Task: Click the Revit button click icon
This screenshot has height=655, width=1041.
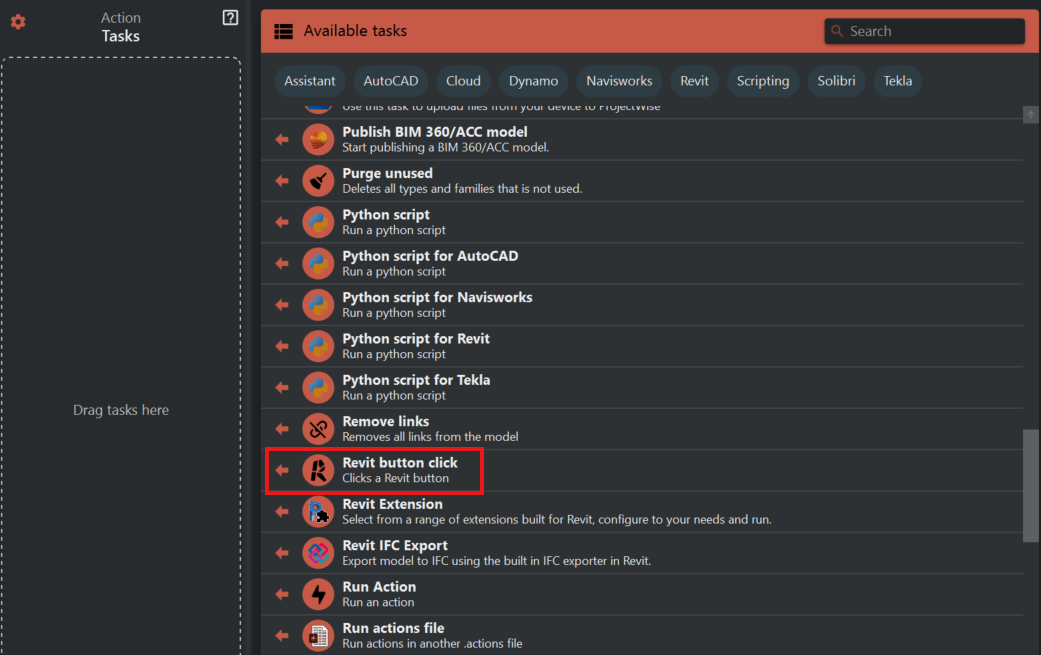Action: pyautogui.click(x=318, y=470)
